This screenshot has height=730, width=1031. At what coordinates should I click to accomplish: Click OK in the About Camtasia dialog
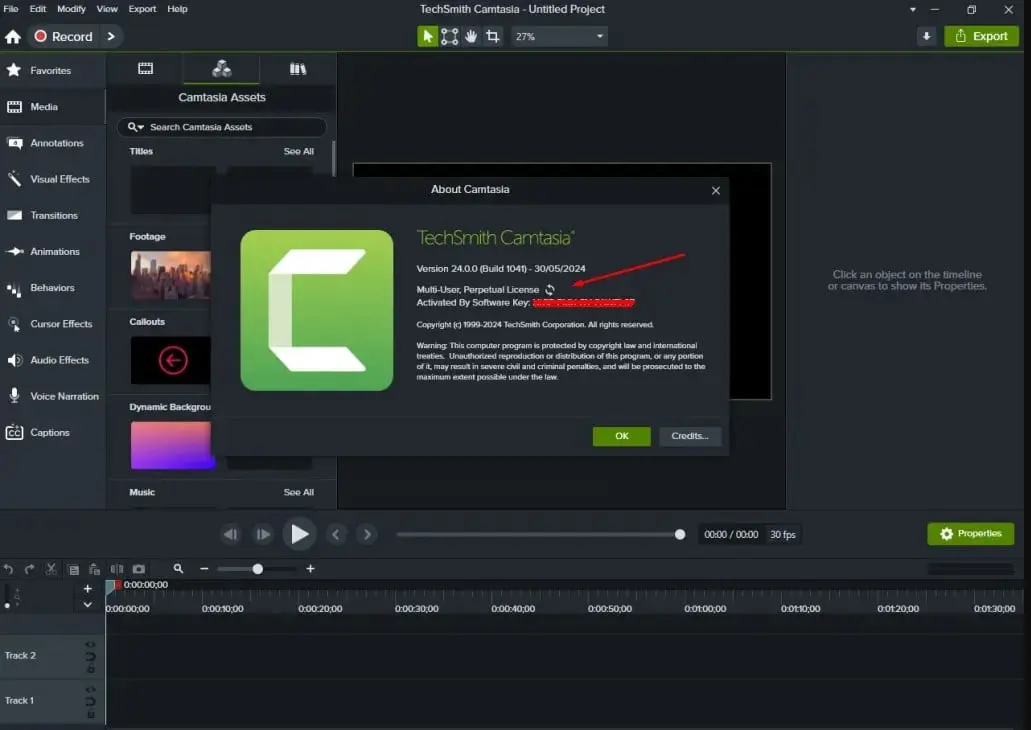click(621, 436)
